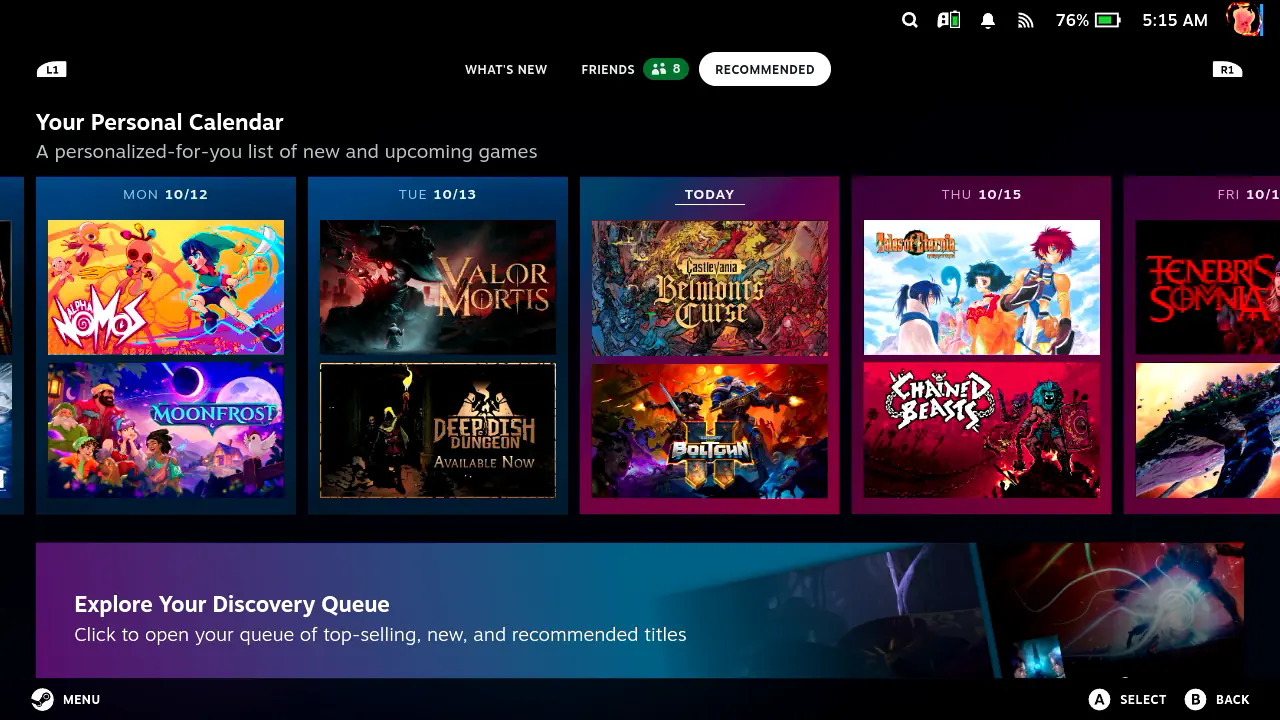Open the Moonfrost game tile

click(x=166, y=431)
